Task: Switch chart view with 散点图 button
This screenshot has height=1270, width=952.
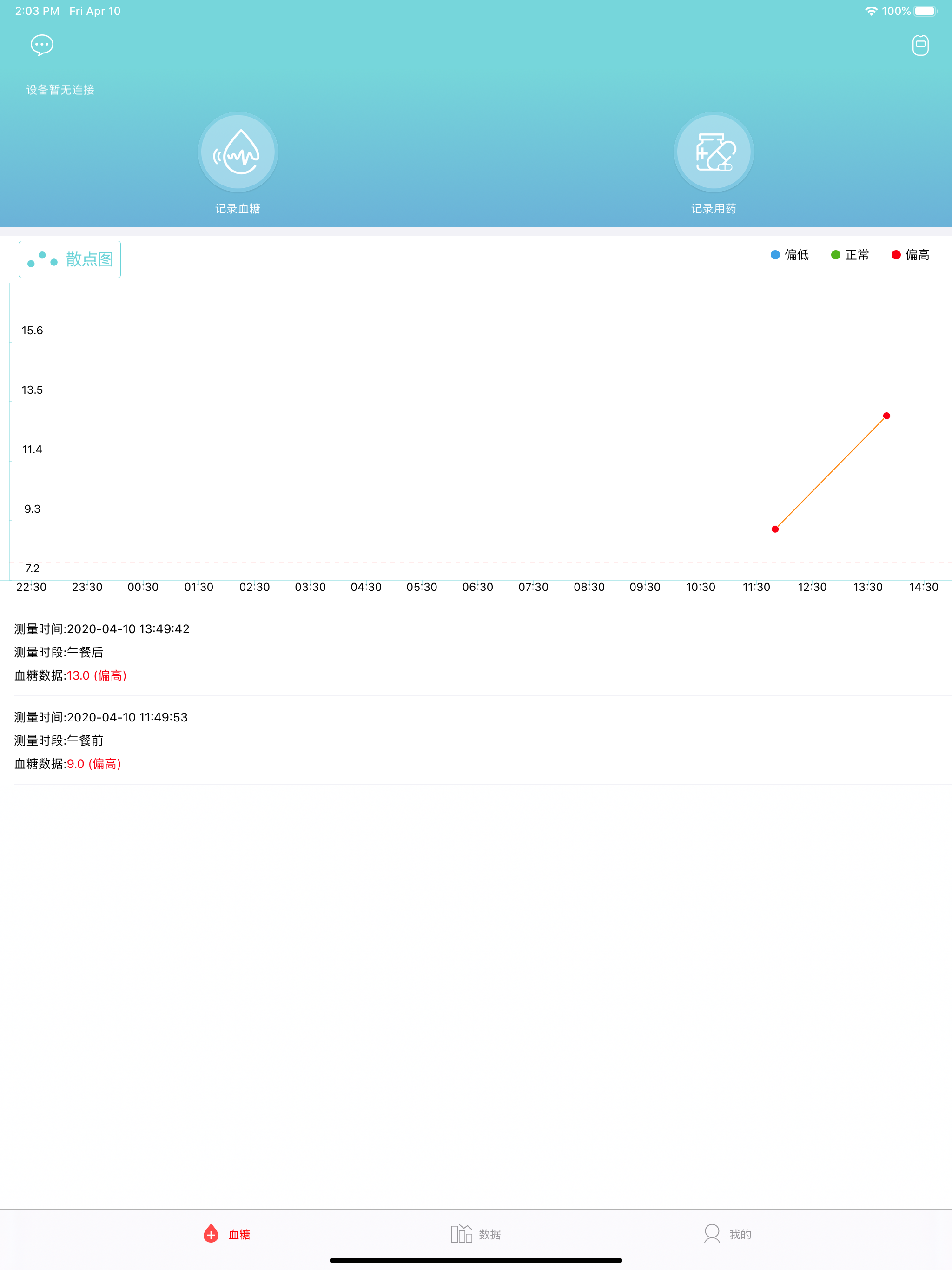Action: 69,259
